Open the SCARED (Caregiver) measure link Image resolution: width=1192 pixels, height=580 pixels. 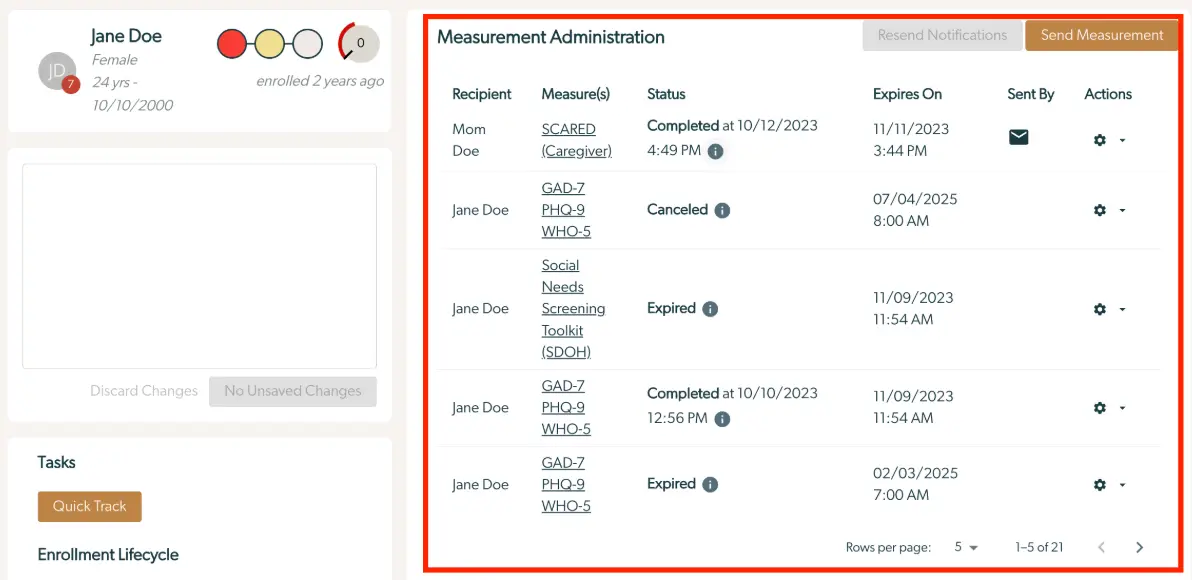[x=576, y=140]
